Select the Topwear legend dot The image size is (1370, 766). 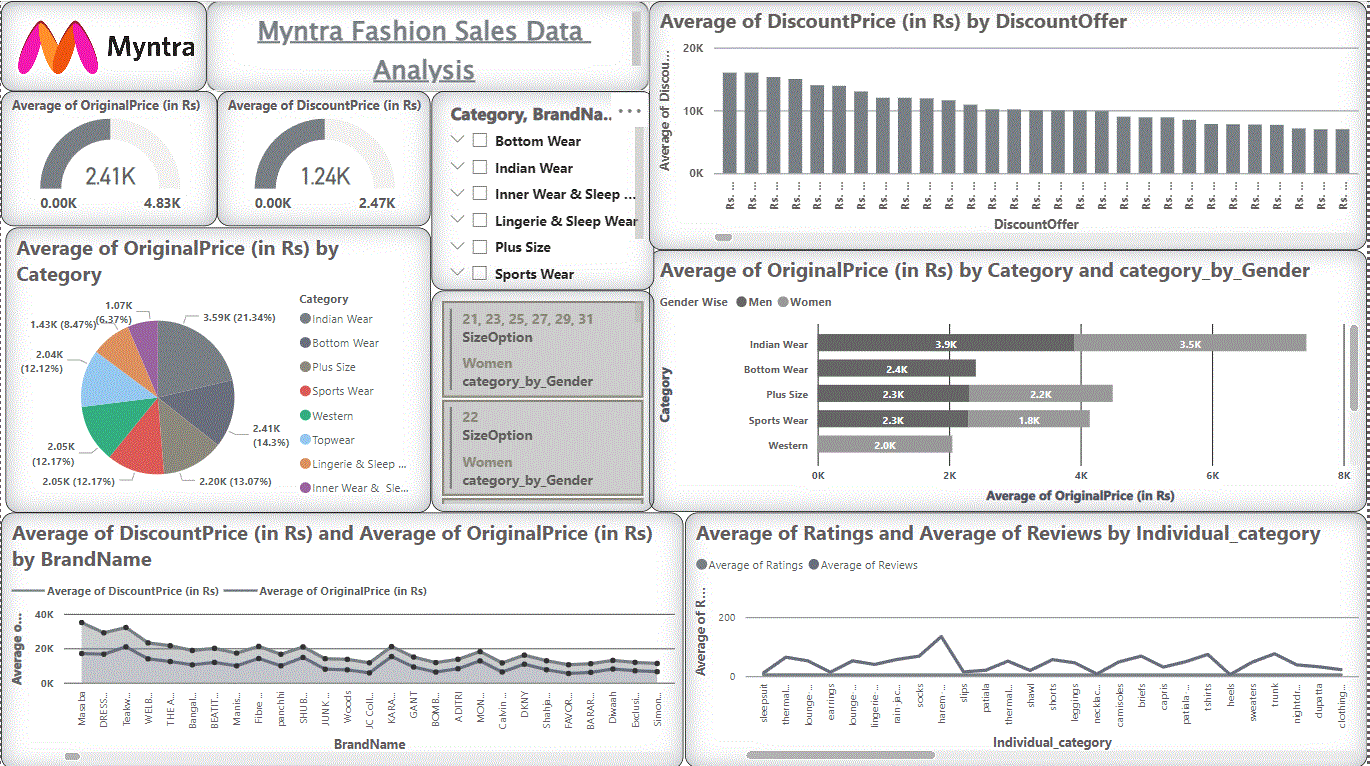[x=304, y=440]
